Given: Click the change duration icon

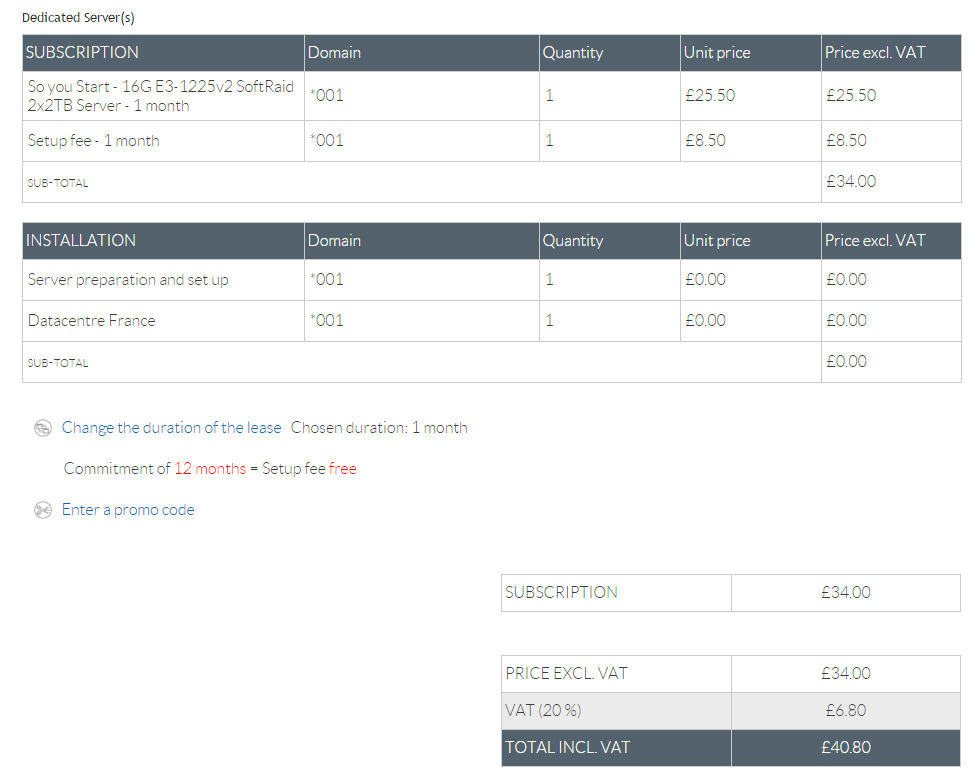Looking at the screenshot, I should (x=42, y=428).
